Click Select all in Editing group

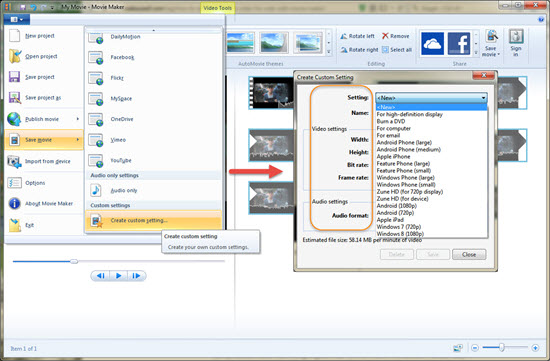tap(397, 50)
